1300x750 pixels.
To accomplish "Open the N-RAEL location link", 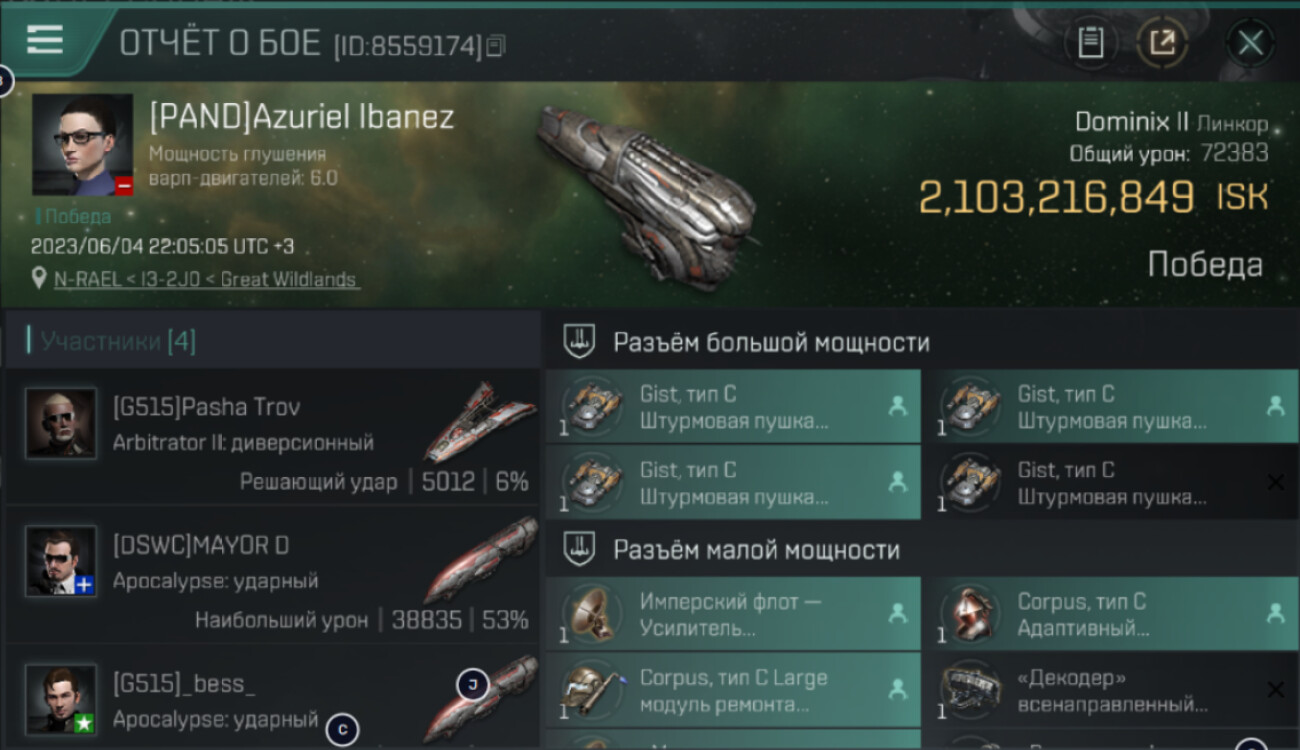I will click(207, 280).
